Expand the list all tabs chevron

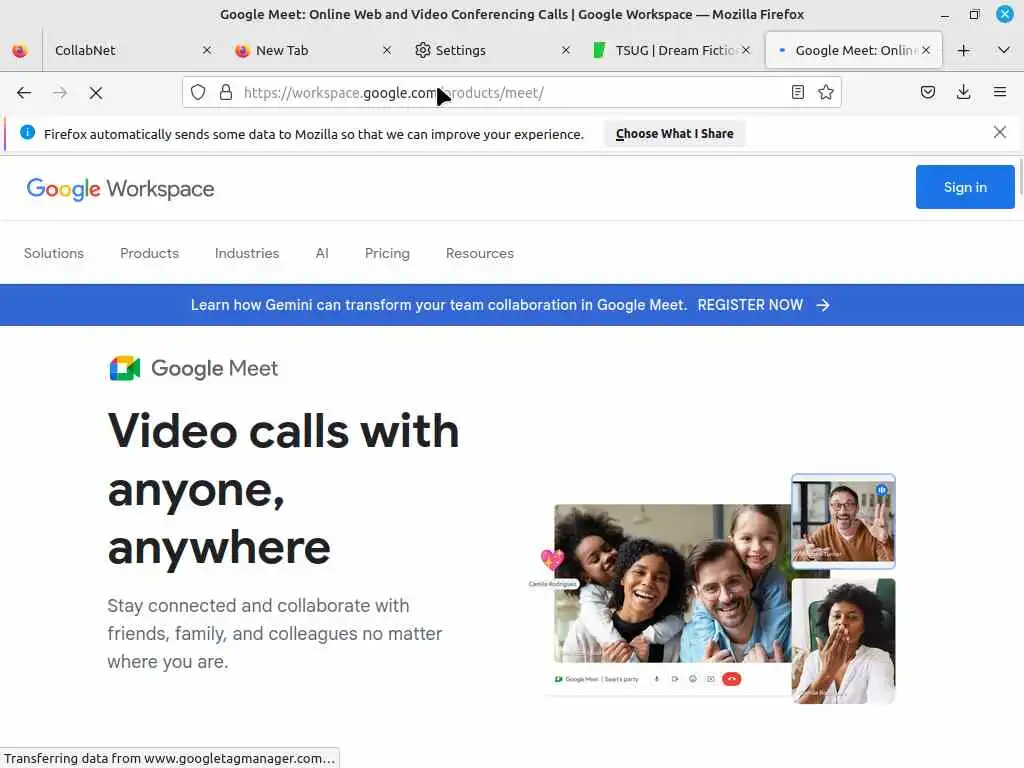point(1004,50)
